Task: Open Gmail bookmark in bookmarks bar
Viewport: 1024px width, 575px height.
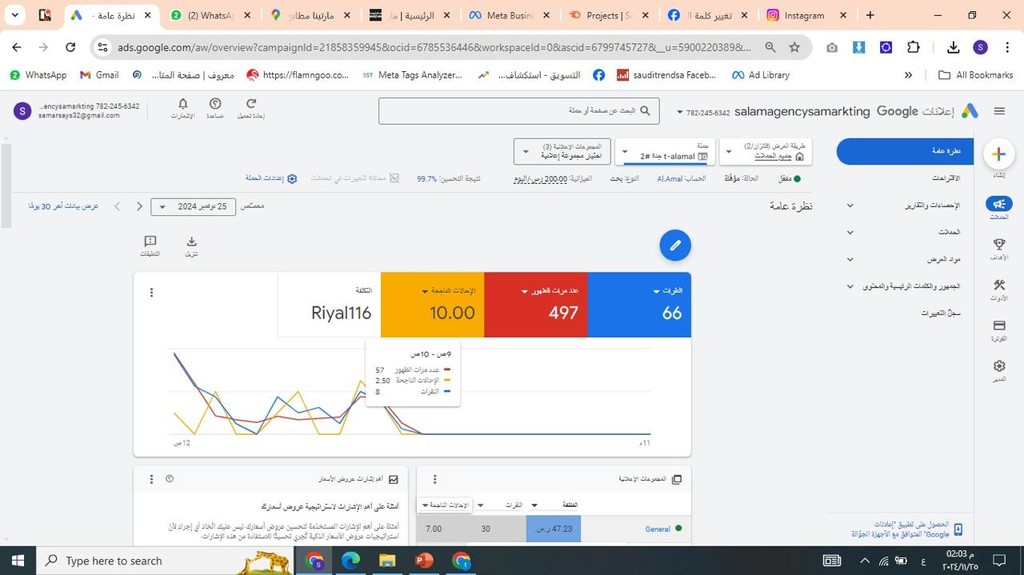Action: pyautogui.click(x=99, y=75)
